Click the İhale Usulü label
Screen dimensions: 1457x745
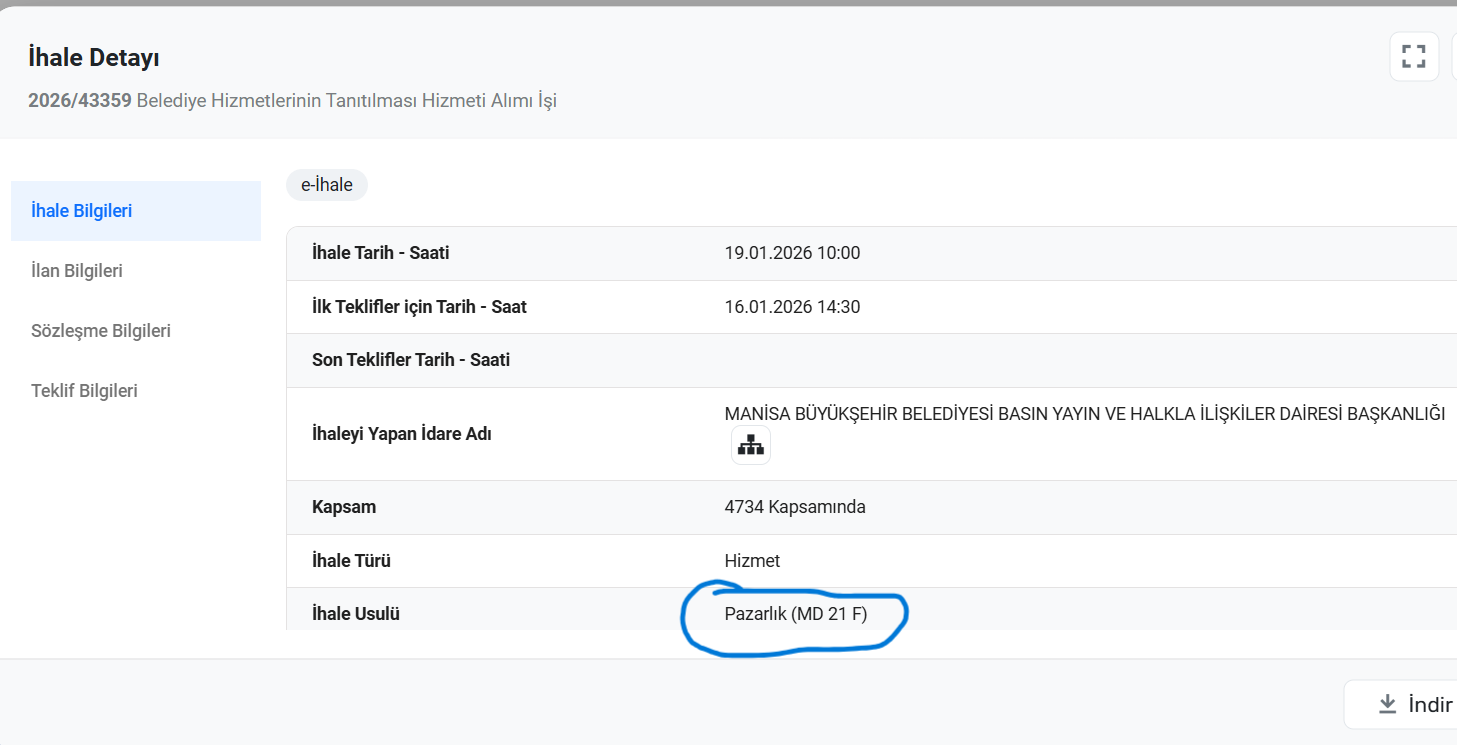(x=356, y=614)
